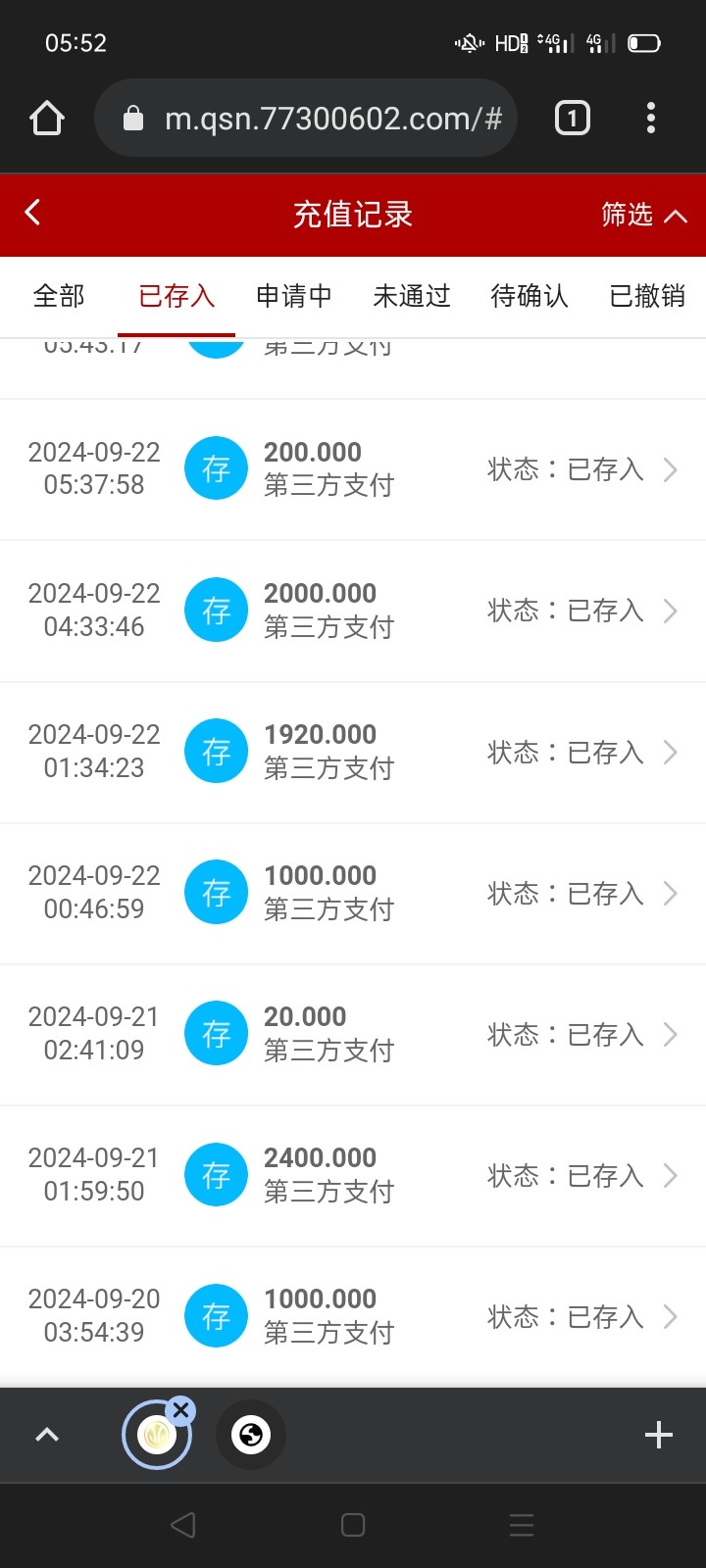Go back using the header arrow
The width and height of the screenshot is (706, 1568).
[33, 213]
